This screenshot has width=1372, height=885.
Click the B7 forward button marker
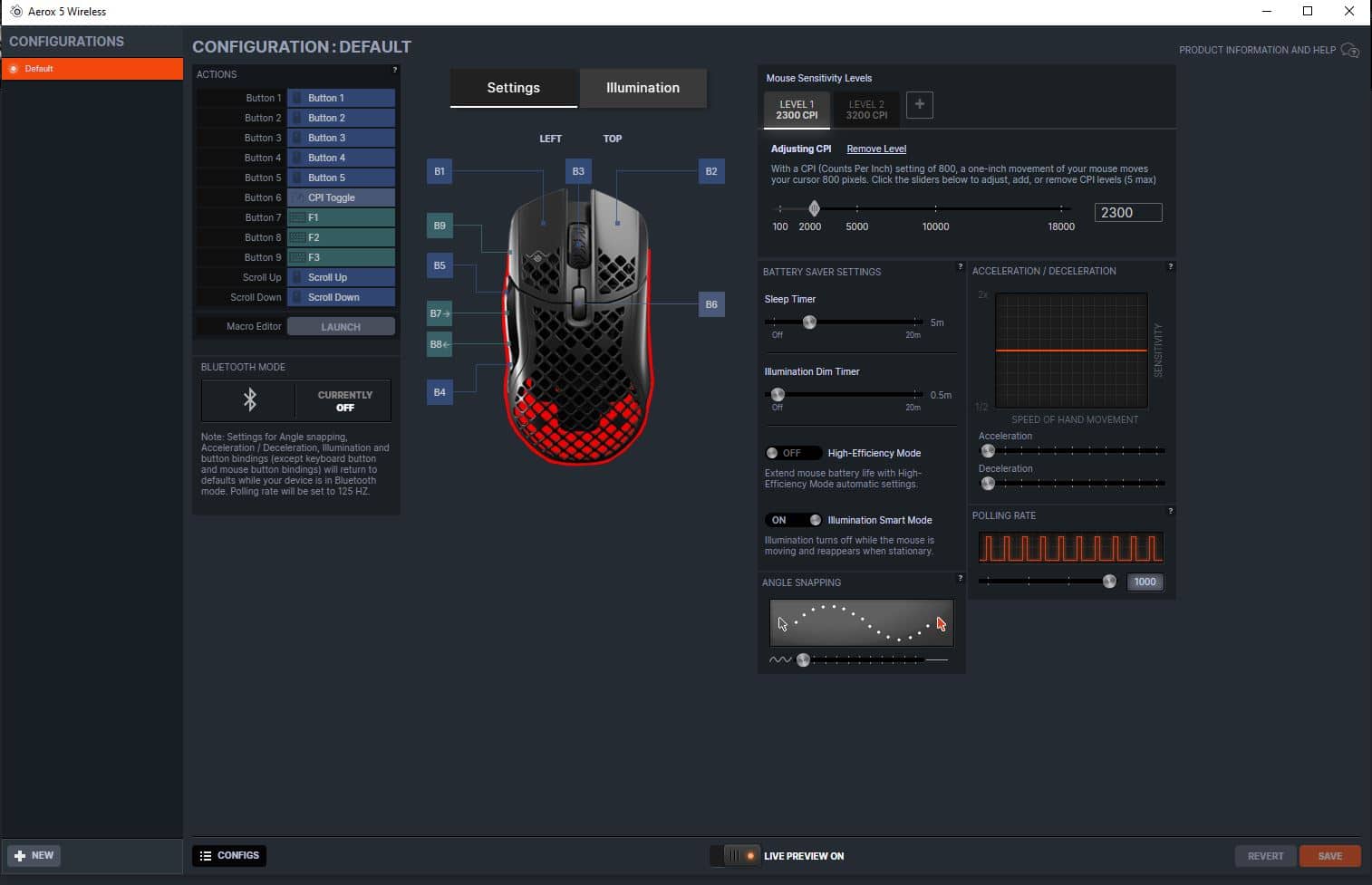coord(440,313)
